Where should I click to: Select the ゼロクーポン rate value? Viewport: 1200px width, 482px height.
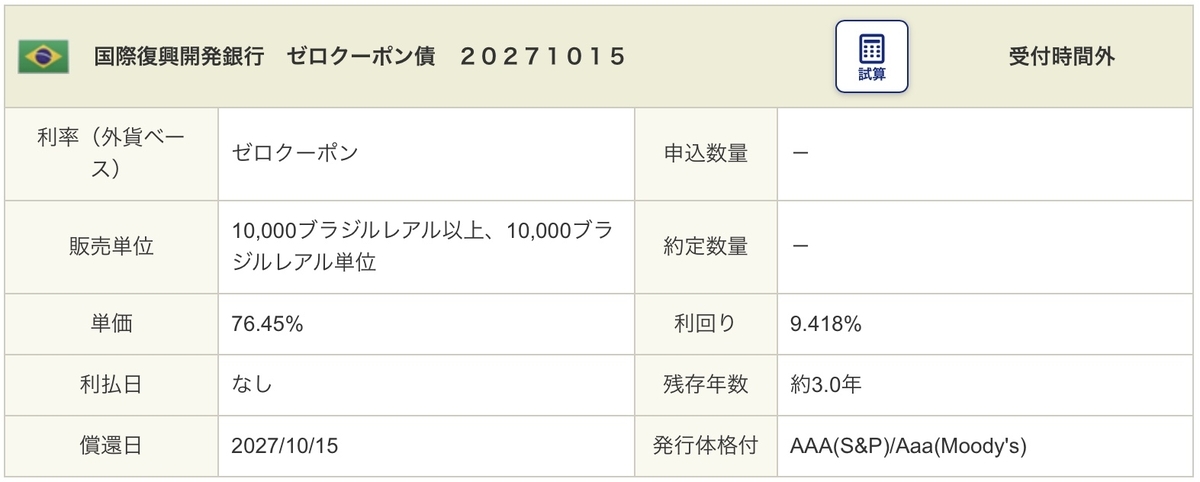(x=295, y=154)
